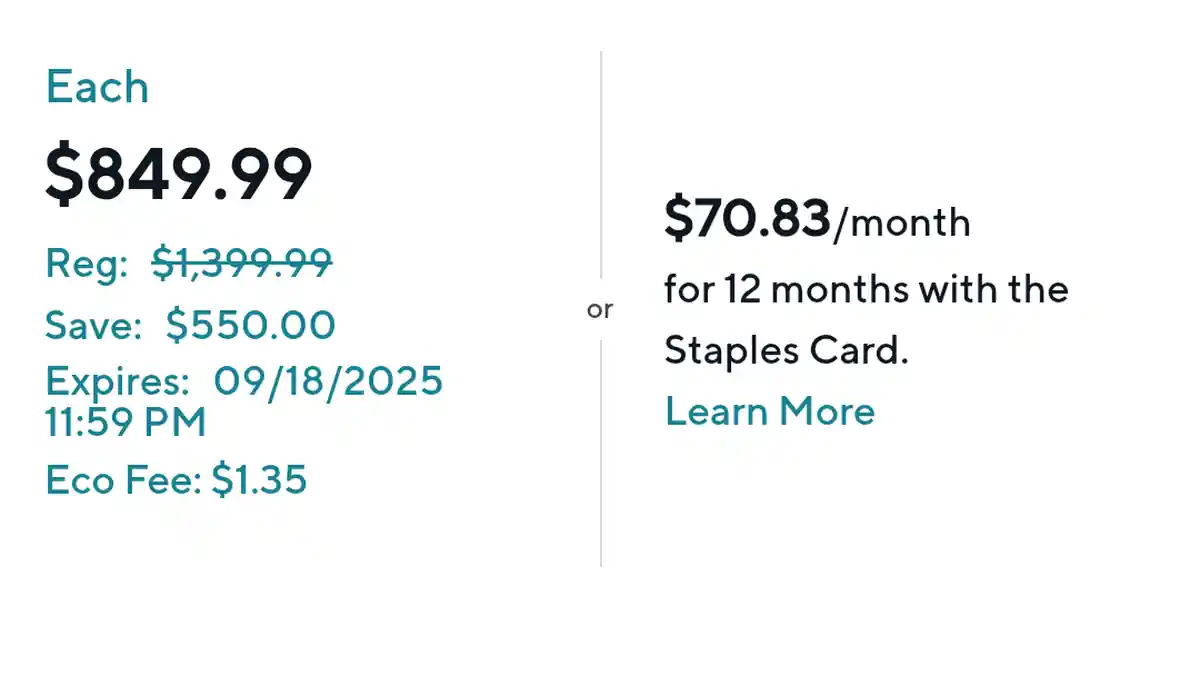This screenshot has height=675, width=1200.
Task: Click the crossed-out $1,399.99 regular price
Action: pos(242,264)
